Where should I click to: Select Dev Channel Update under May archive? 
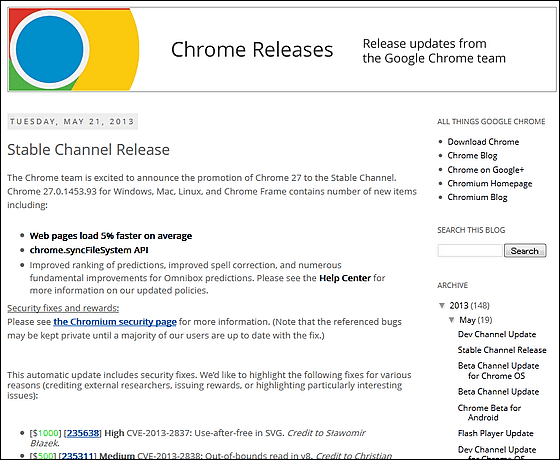[x=497, y=334]
